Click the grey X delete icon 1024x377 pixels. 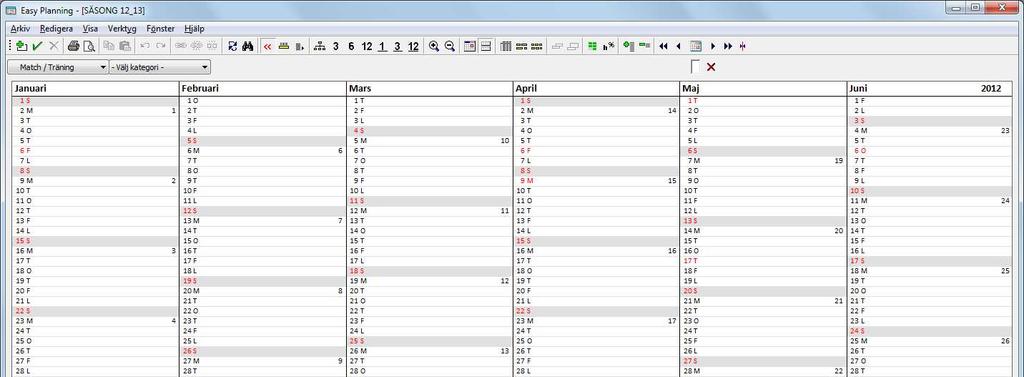[54, 46]
